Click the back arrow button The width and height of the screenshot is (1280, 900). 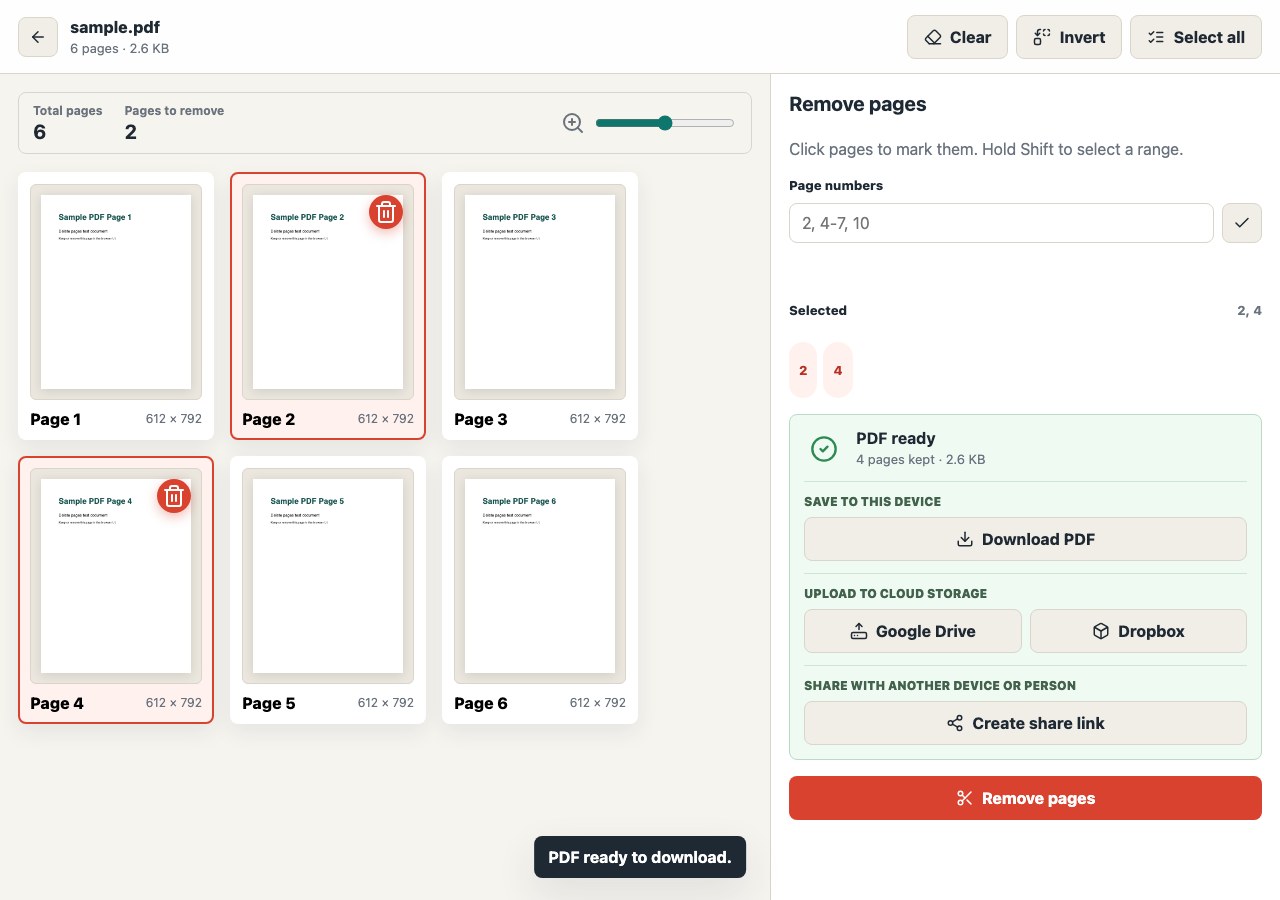38,37
